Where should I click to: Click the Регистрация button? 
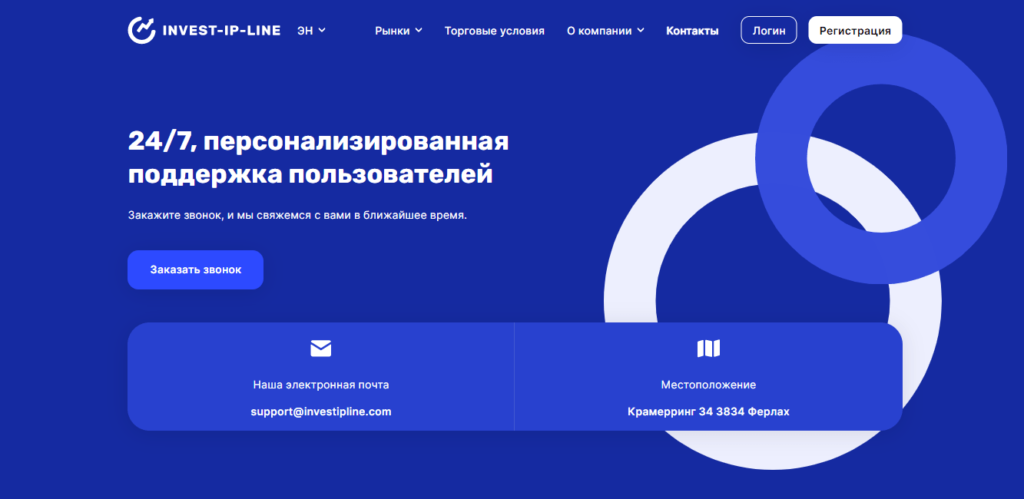click(855, 30)
